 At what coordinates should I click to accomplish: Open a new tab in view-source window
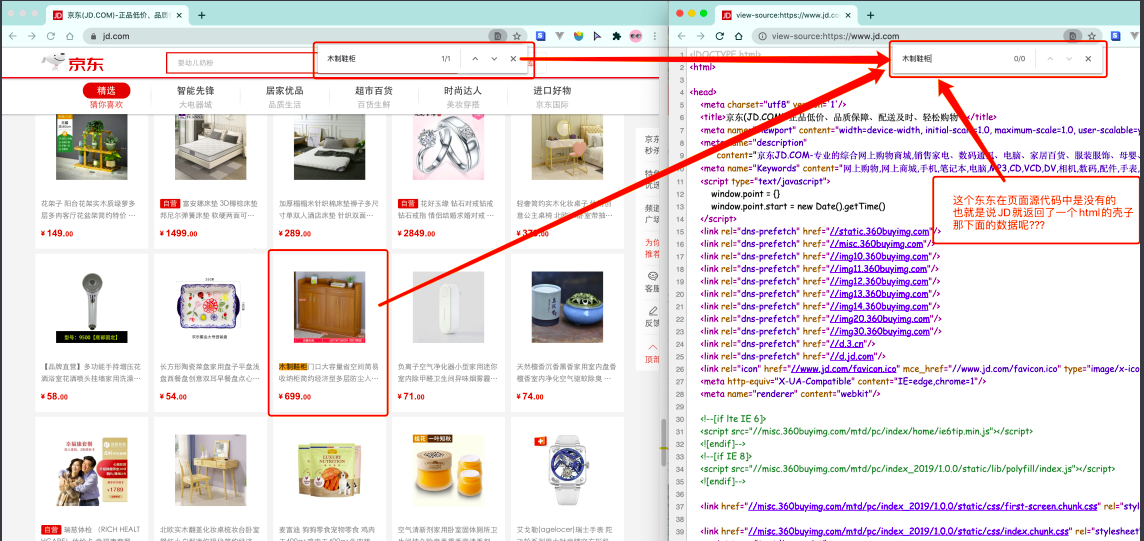[870, 15]
